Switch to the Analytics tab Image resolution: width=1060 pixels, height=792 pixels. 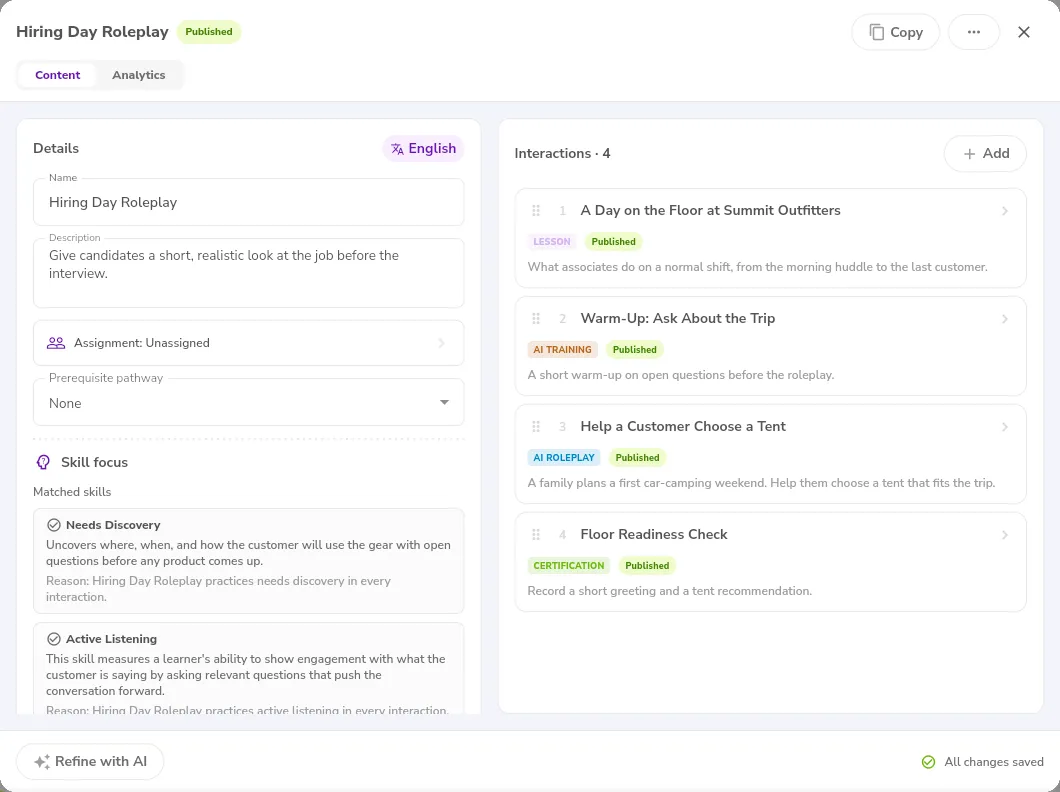(x=139, y=75)
